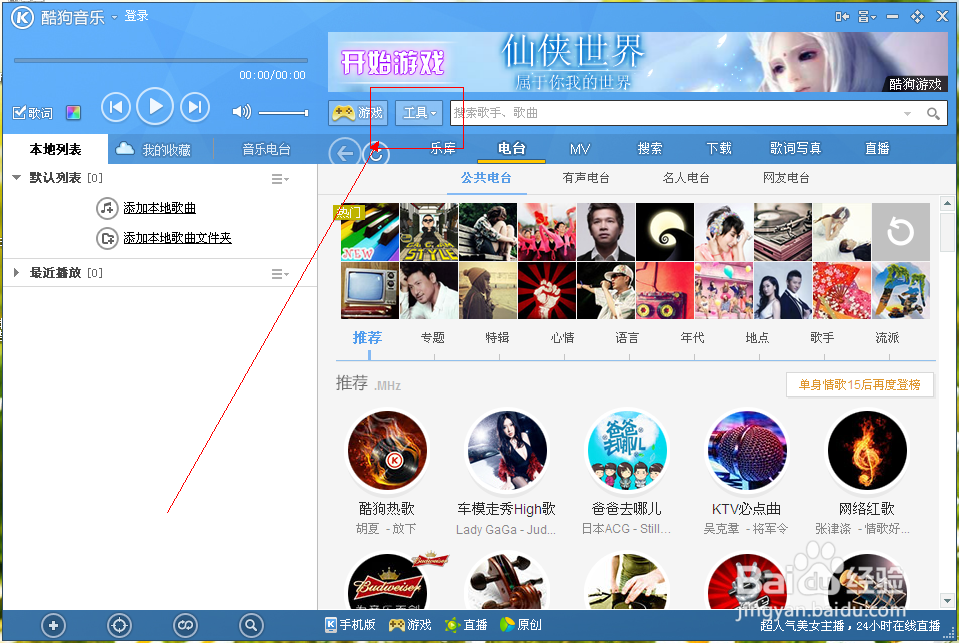This screenshot has width=959, height=643.
Task: Collapse the 默认列表 playlist
Action: 17,178
